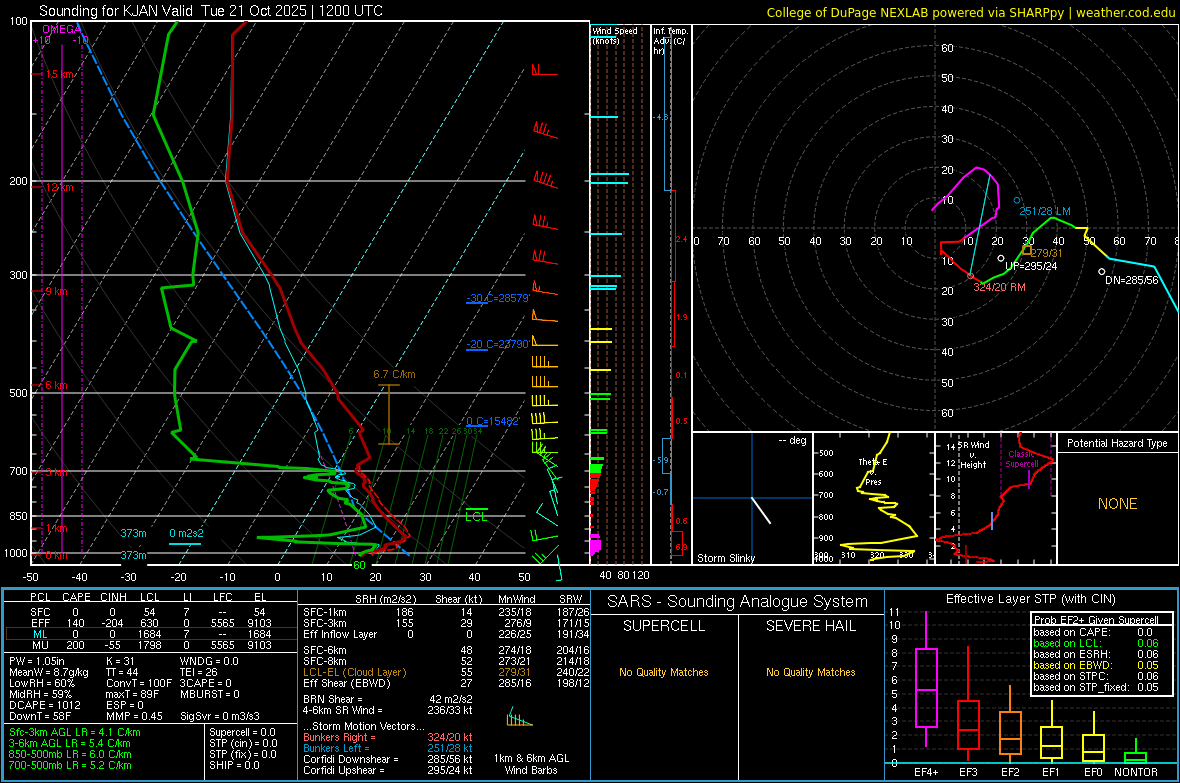The width and height of the screenshot is (1180, 783).
Task: Click the 'SR Wind v. Height' inset title
Action: click(973, 455)
